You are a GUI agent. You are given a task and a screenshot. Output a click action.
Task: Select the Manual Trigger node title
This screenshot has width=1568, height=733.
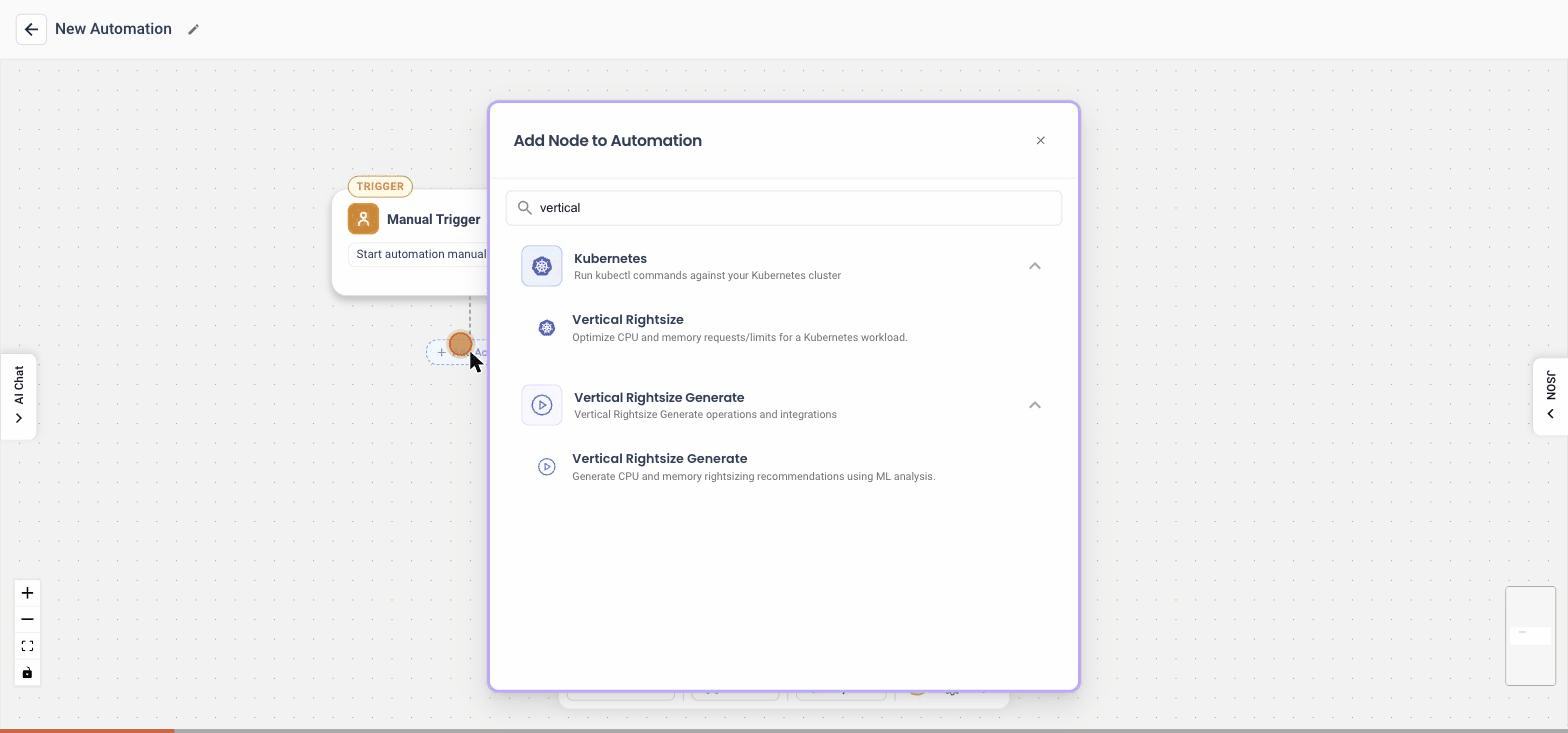tap(433, 219)
